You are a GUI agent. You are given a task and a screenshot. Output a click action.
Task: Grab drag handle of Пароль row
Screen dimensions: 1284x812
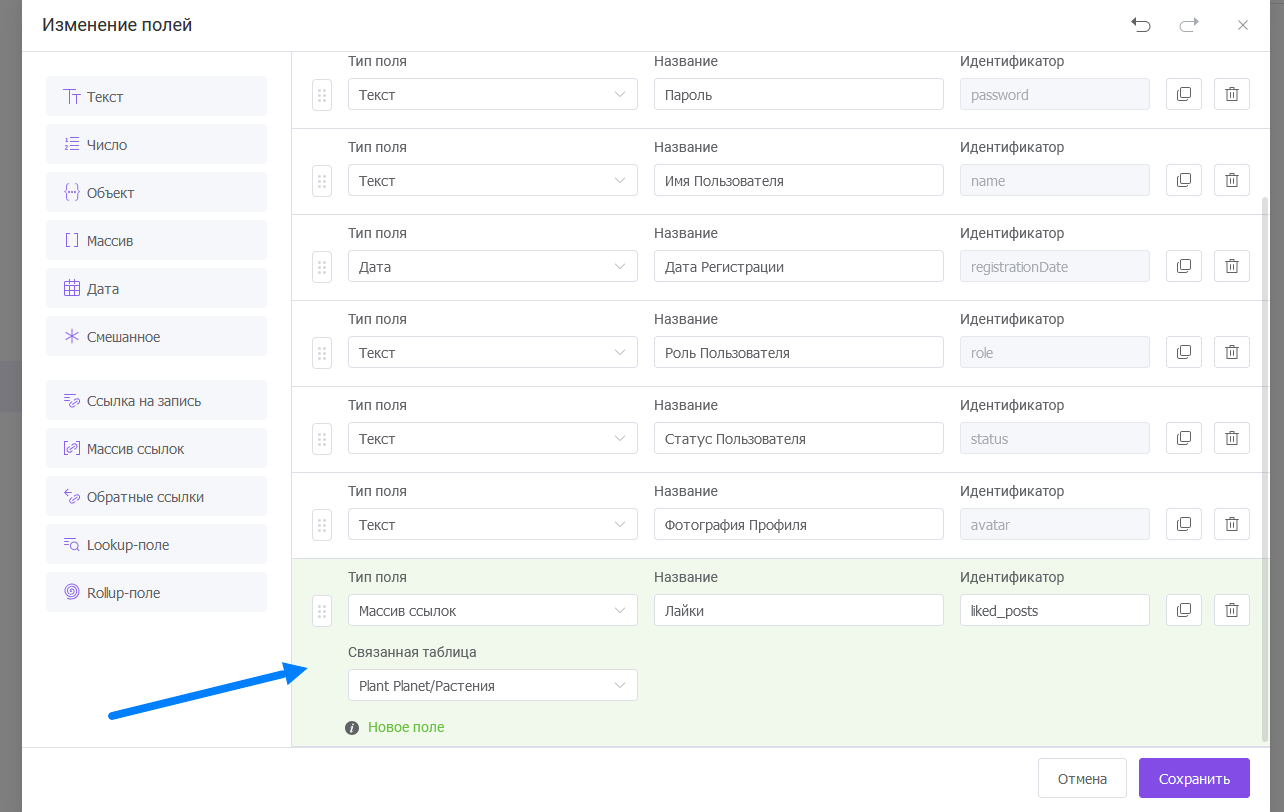click(322, 95)
